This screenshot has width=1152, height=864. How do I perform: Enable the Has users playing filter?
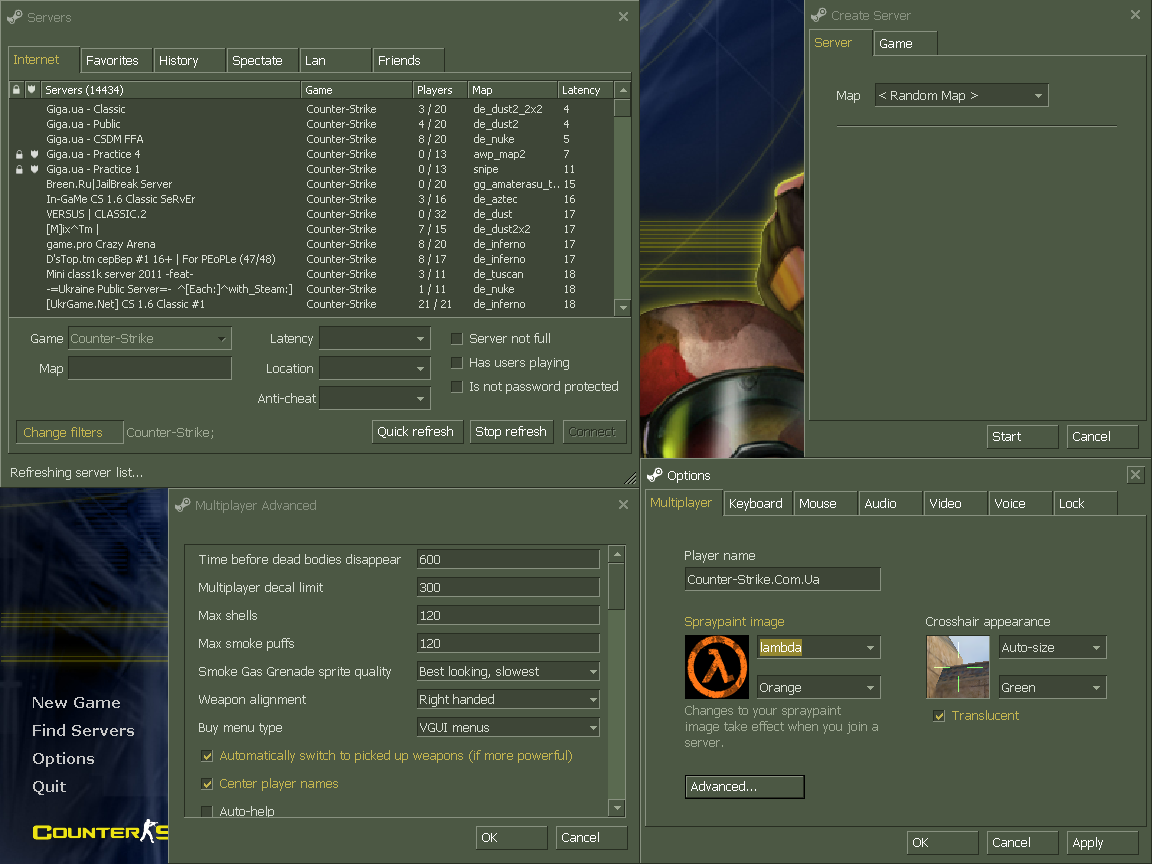456,363
